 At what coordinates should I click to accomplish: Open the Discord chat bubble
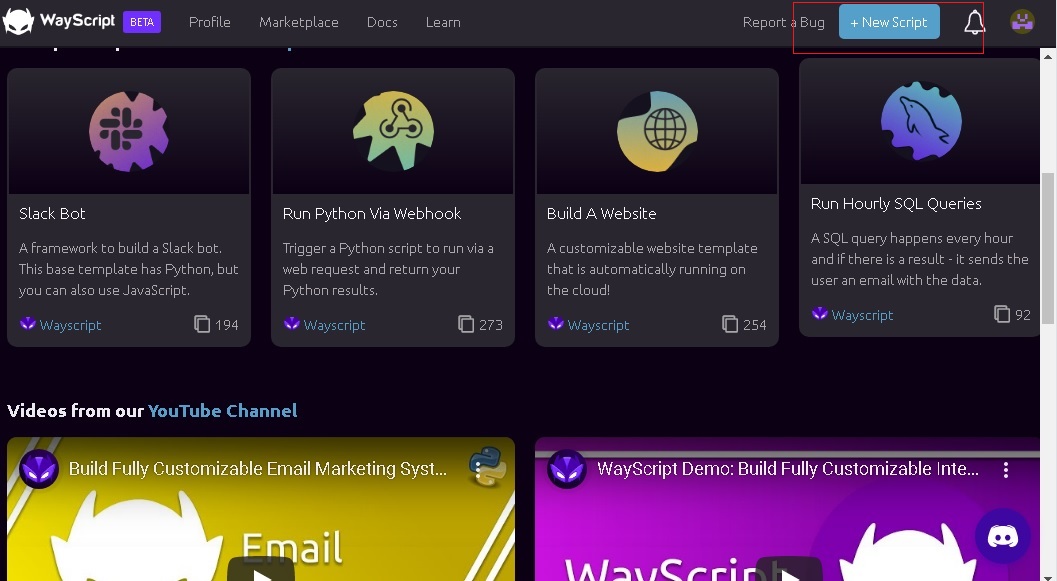point(1002,537)
